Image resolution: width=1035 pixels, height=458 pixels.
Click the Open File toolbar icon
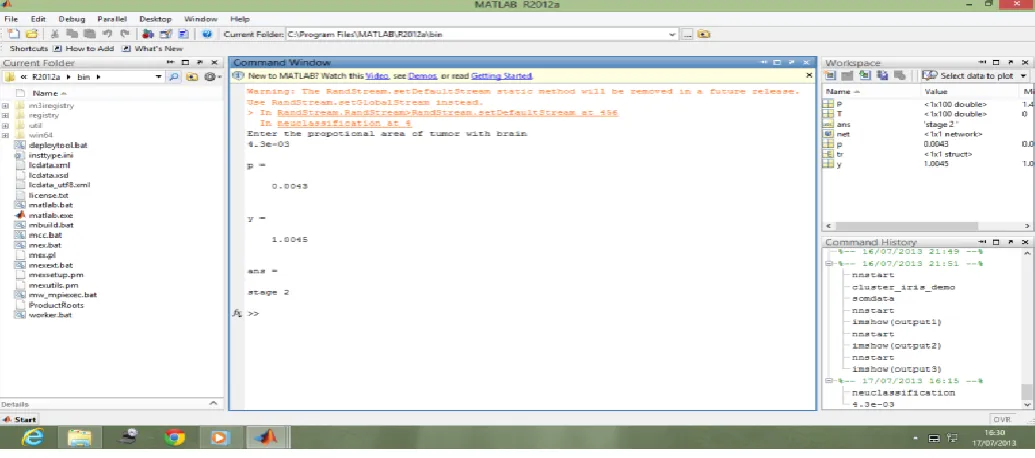point(31,34)
